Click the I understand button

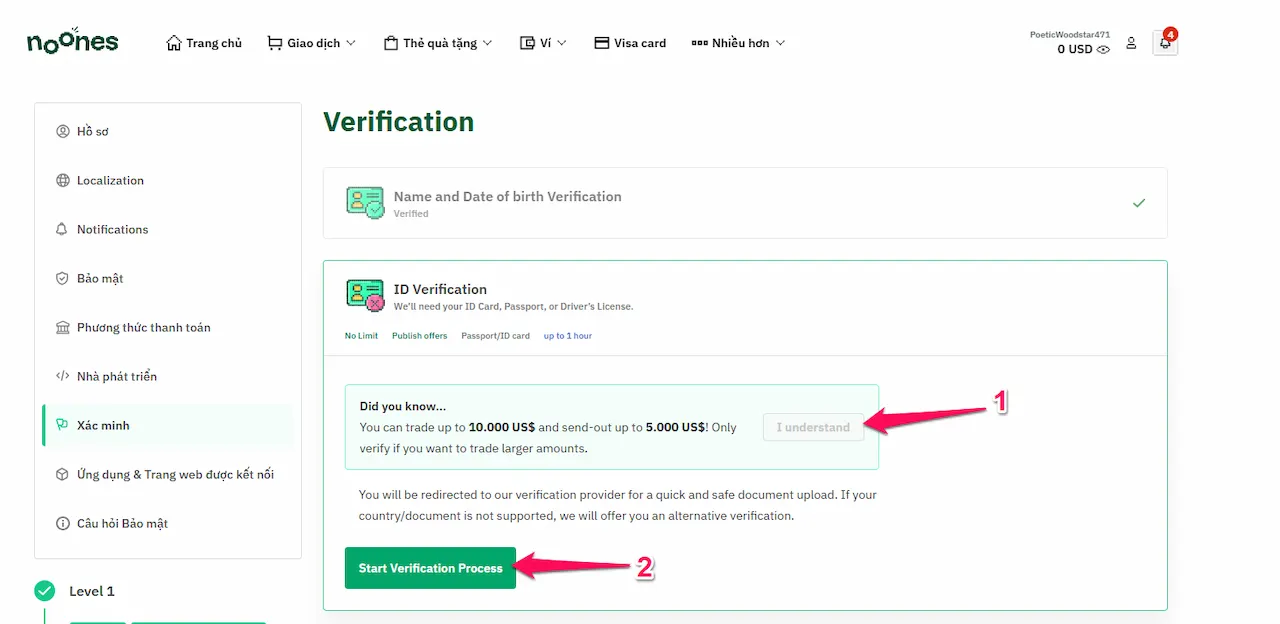coord(813,427)
